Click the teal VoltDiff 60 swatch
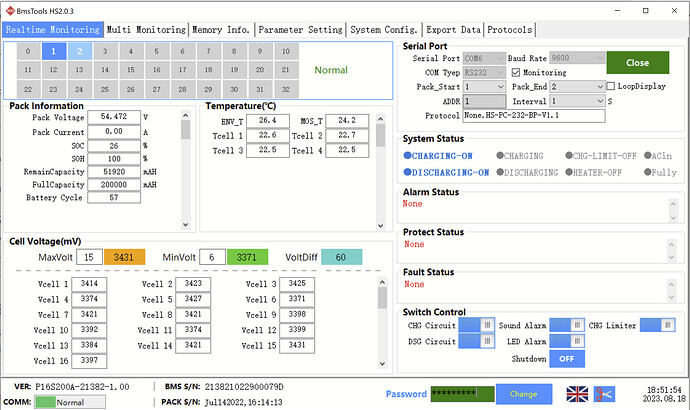Image resolution: width=690 pixels, height=410 pixels. (341, 257)
